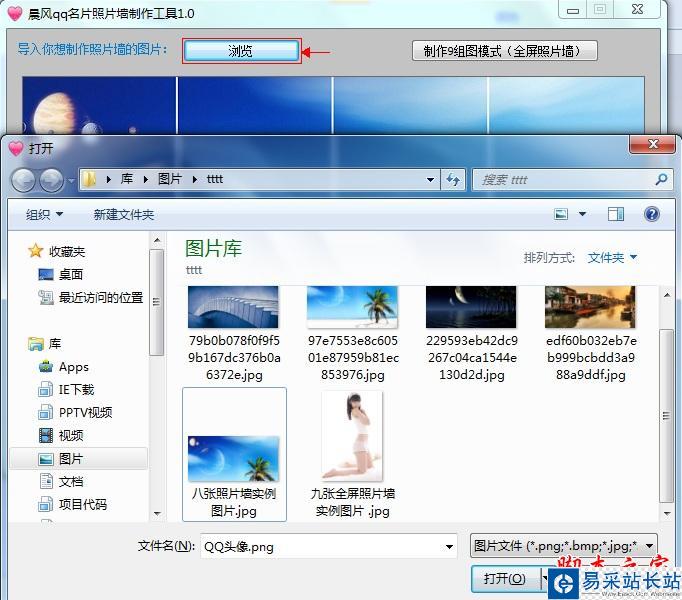This screenshot has width=682, height=600.
Task: Select 最近访问的位置 in the sidebar
Action: 101,298
